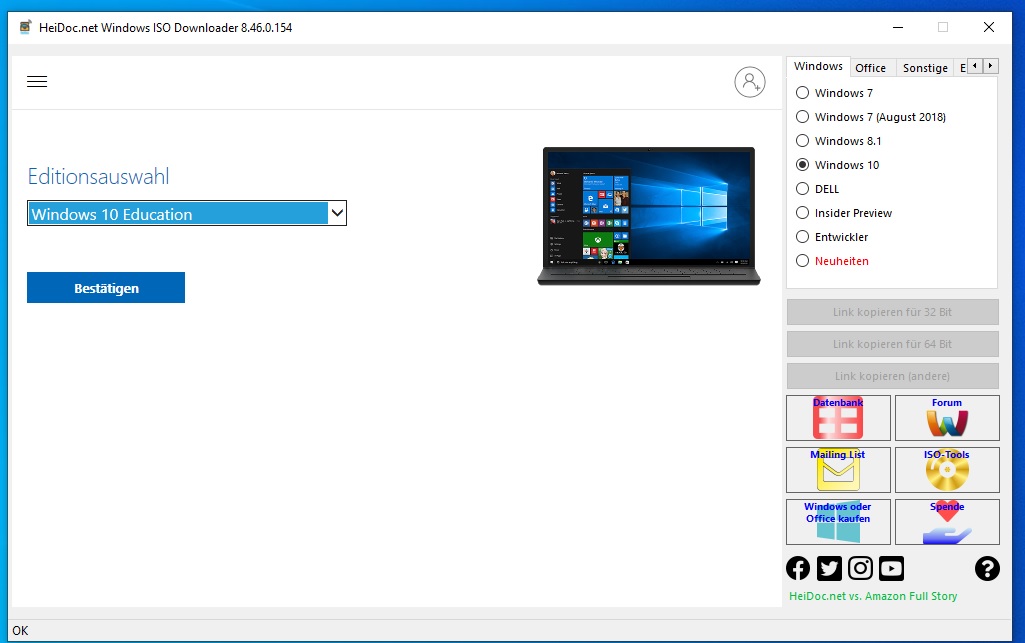Switch to the Office tab
Screen dimensions: 1025x643
pos(870,68)
